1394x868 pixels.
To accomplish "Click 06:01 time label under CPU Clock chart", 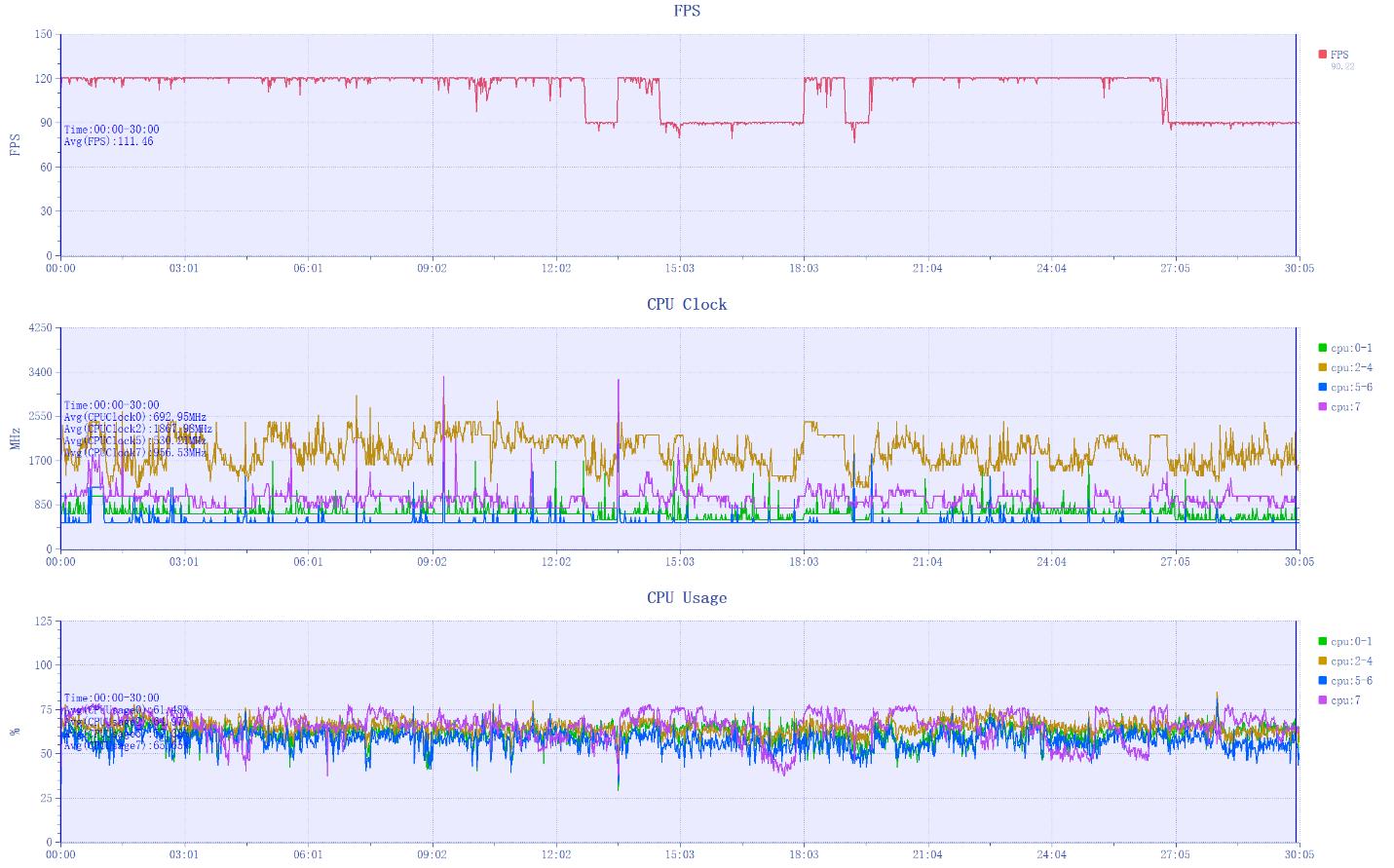I will coord(308,561).
